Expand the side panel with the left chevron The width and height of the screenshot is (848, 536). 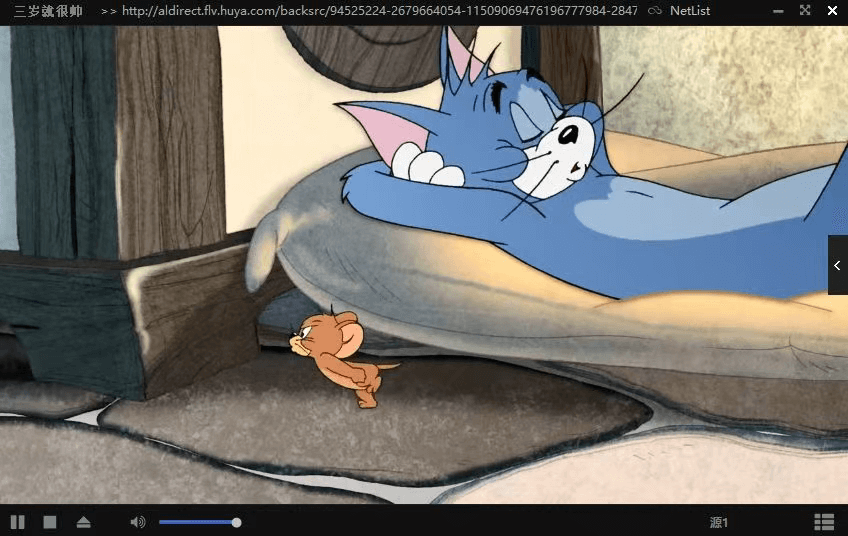coord(838,265)
